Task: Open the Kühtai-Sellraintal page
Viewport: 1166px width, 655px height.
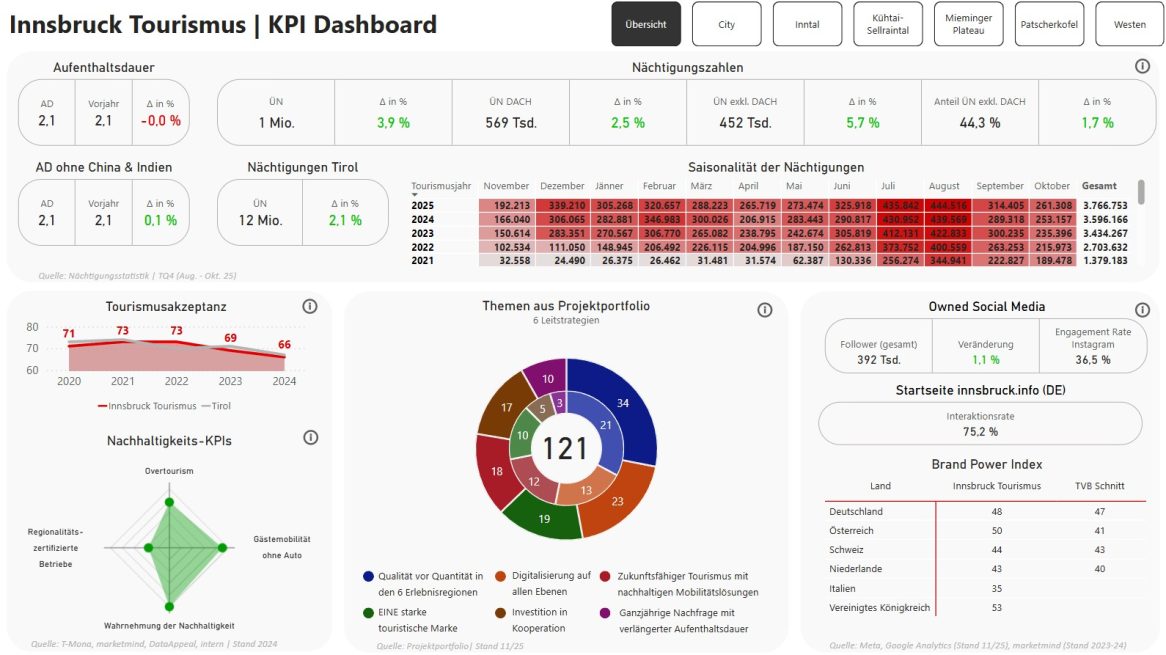Action: [x=888, y=24]
